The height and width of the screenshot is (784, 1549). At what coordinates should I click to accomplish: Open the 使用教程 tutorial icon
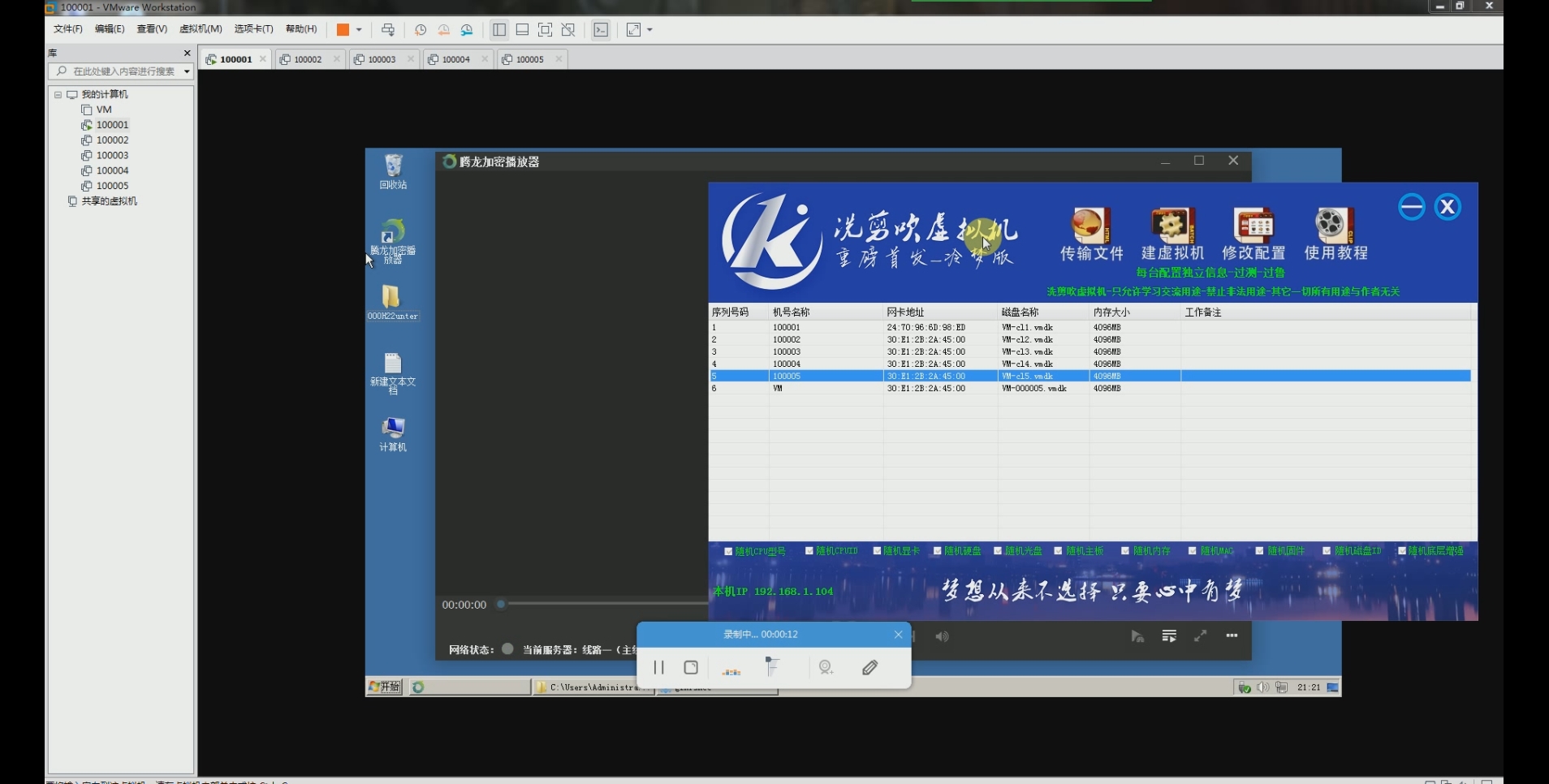tap(1335, 235)
